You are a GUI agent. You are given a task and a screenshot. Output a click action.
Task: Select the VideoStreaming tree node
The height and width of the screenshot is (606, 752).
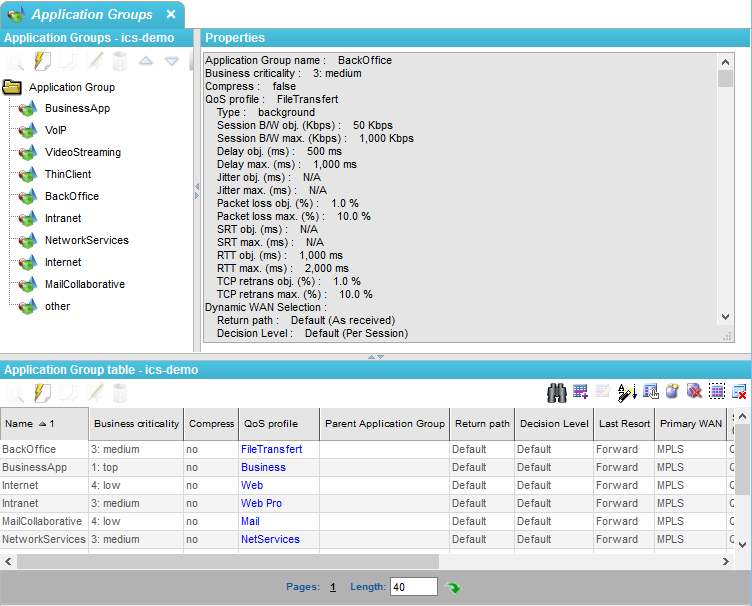point(82,153)
